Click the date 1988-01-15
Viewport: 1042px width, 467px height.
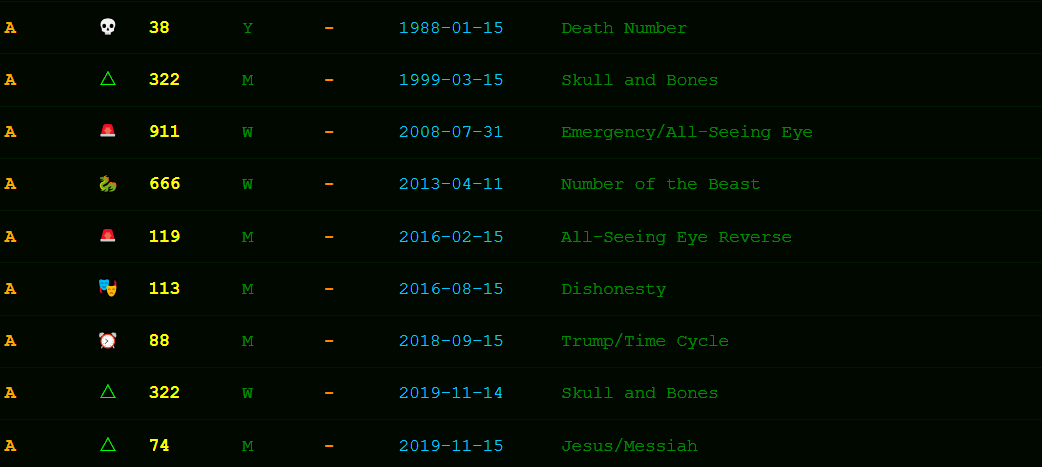tap(451, 28)
